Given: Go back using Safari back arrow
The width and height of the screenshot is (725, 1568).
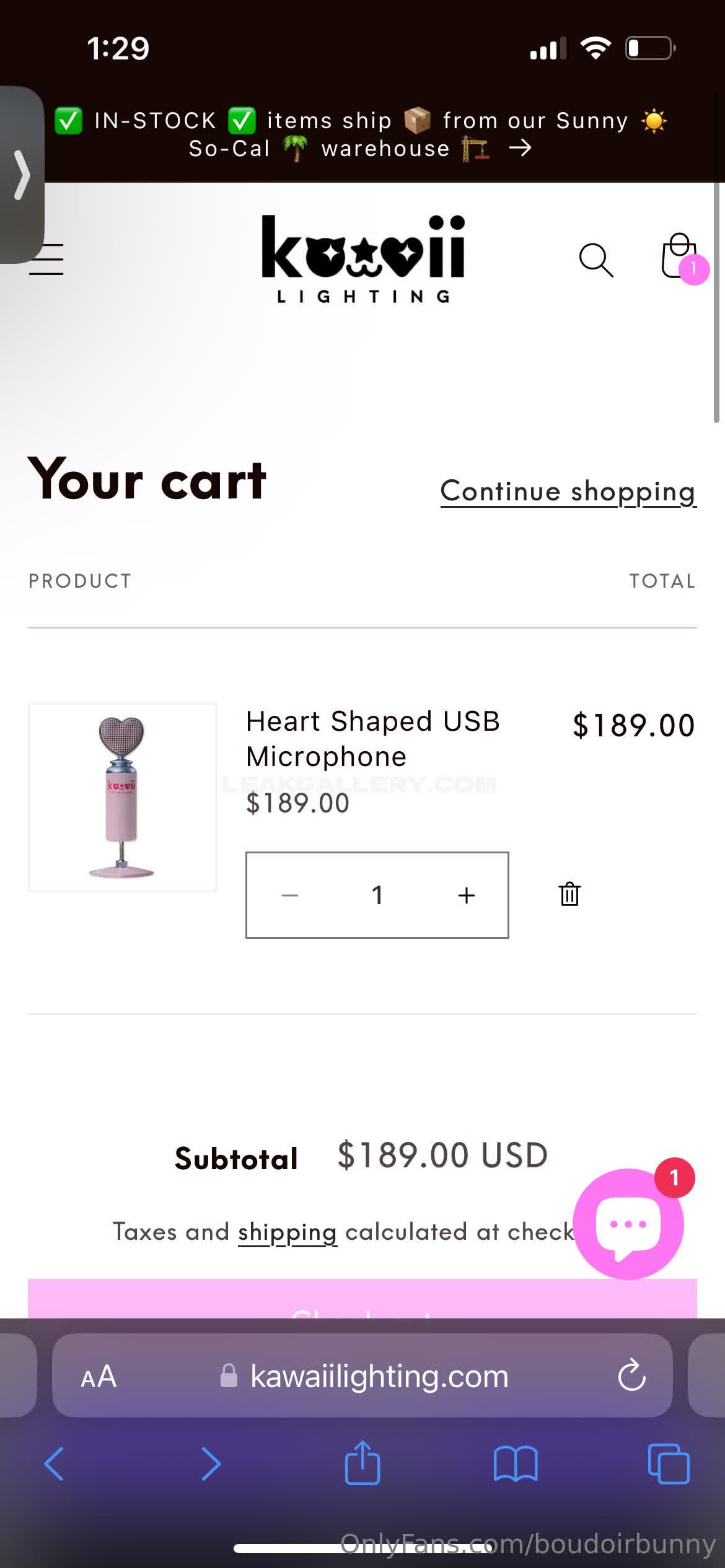Looking at the screenshot, I should click(x=55, y=1464).
